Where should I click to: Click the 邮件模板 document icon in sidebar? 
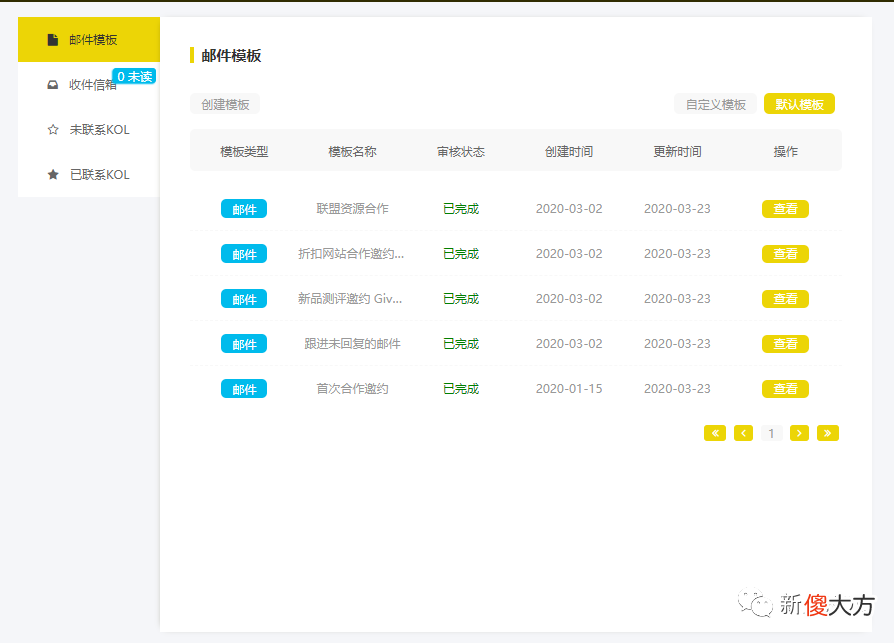pos(52,40)
